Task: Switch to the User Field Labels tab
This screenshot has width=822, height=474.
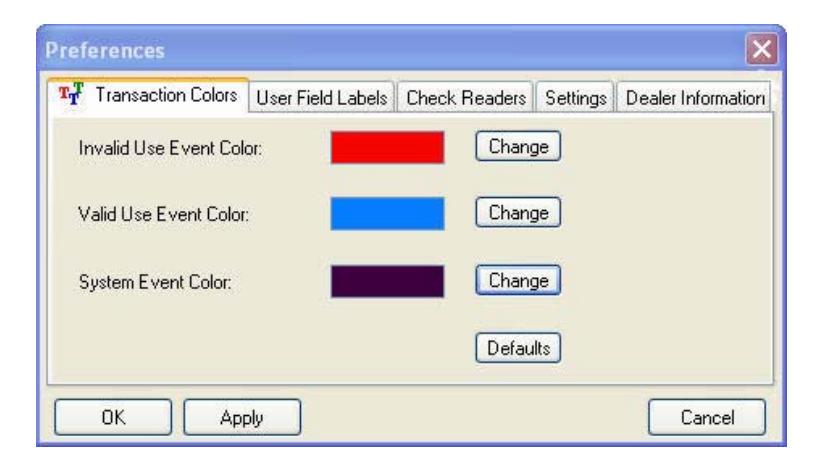Action: (x=321, y=98)
